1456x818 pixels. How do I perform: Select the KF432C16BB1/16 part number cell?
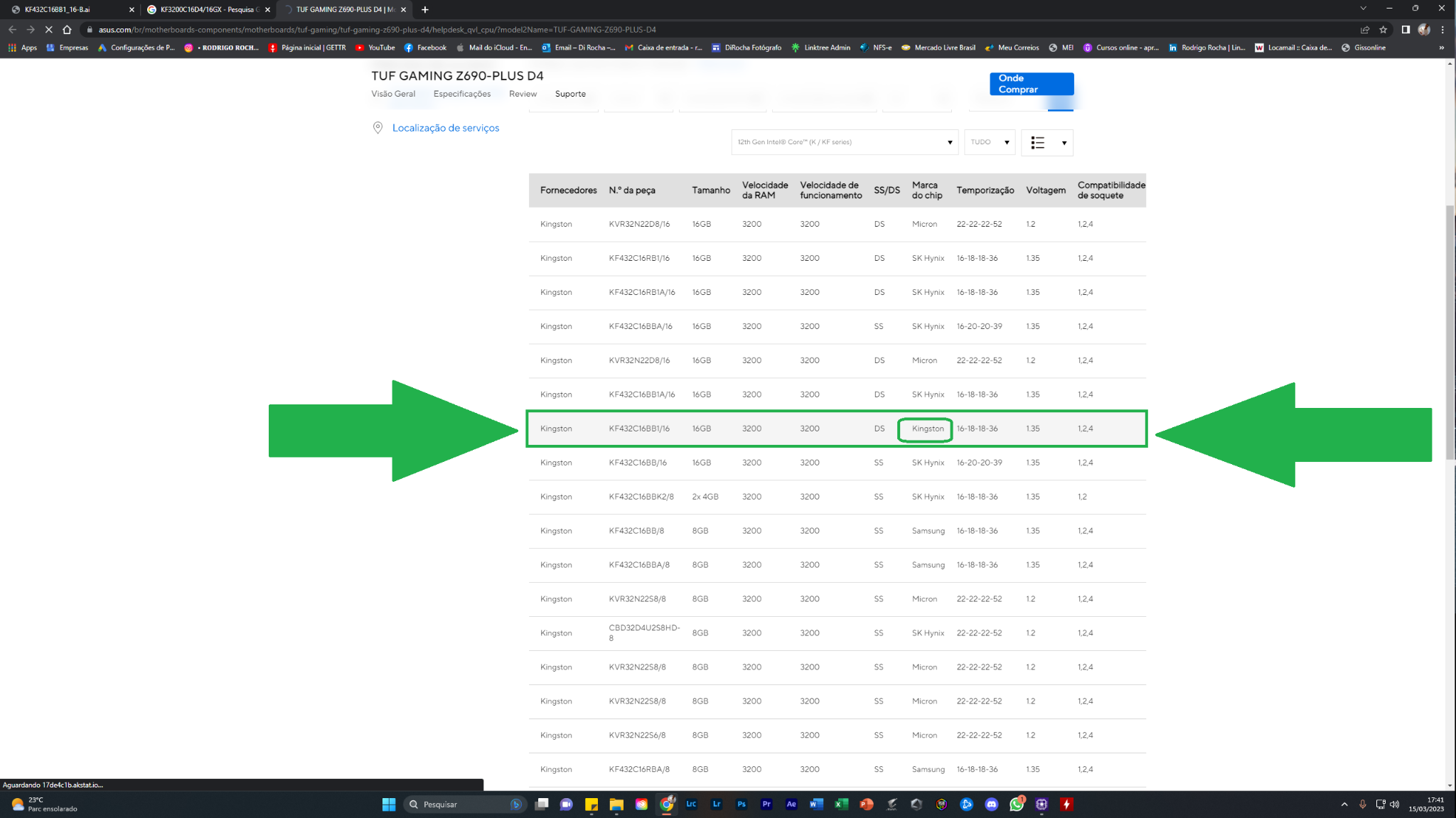click(x=639, y=429)
